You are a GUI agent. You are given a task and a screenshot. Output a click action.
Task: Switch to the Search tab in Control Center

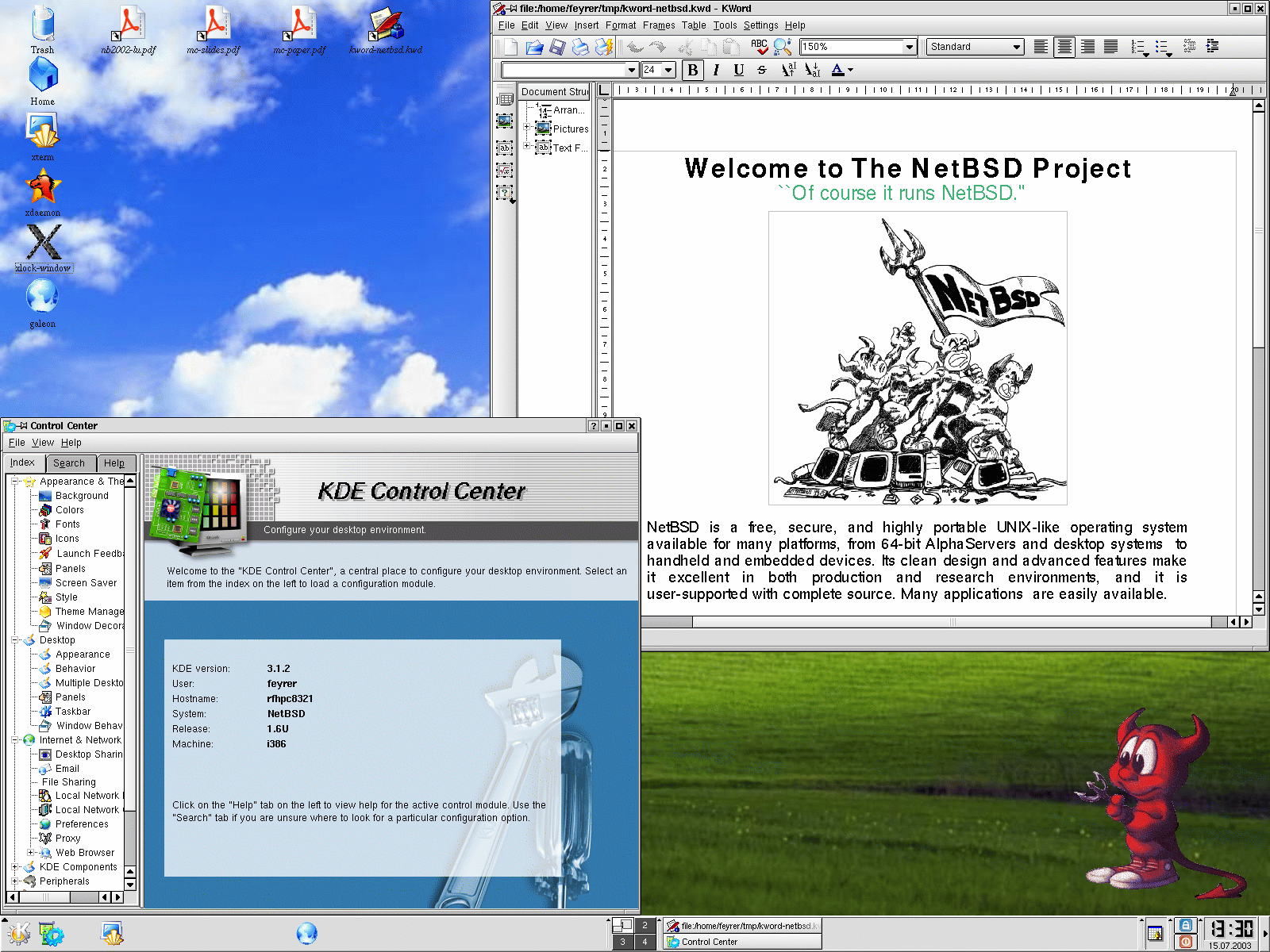[70, 463]
